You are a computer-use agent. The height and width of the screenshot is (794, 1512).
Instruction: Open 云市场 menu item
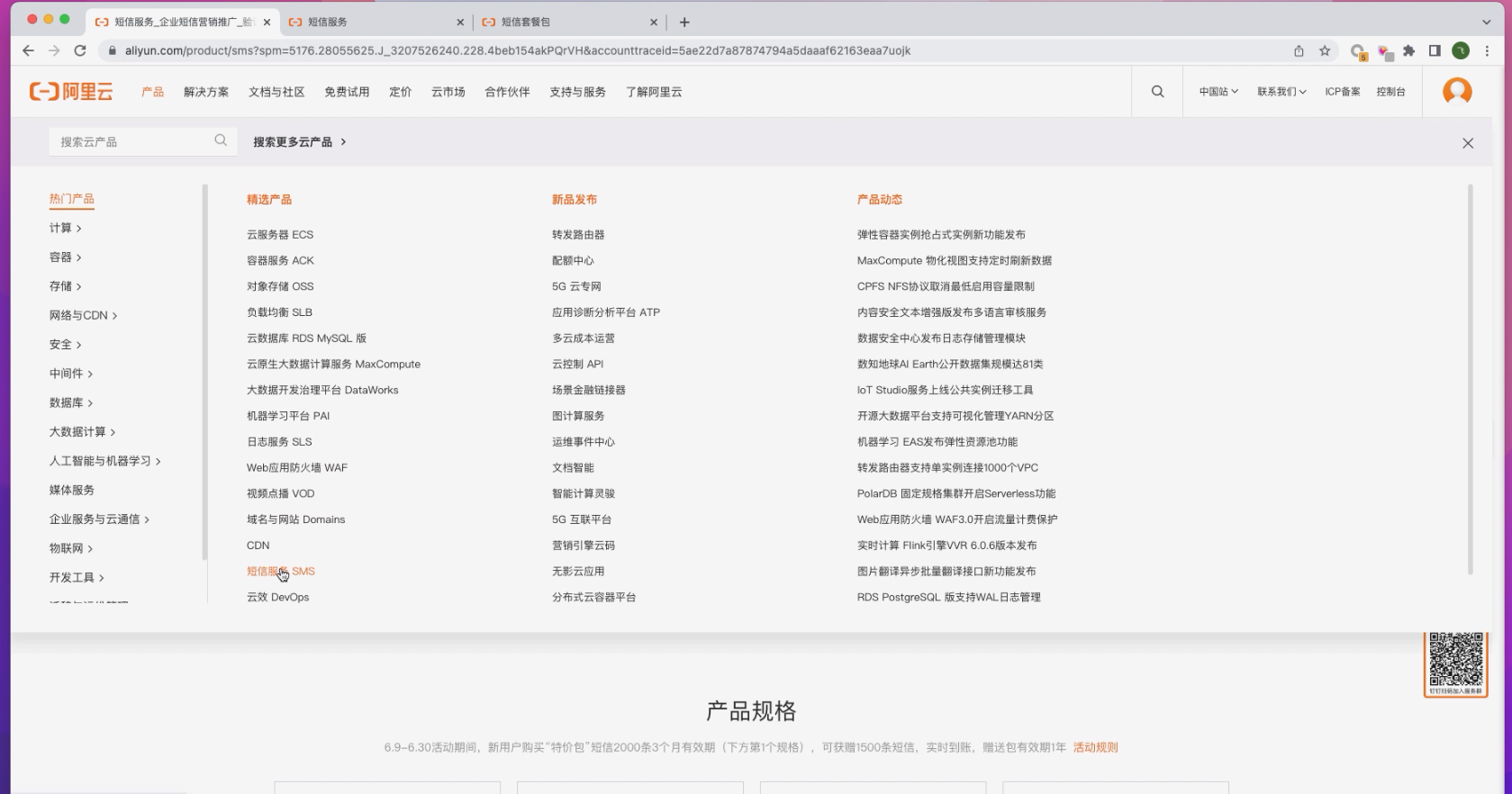pyautogui.click(x=448, y=92)
